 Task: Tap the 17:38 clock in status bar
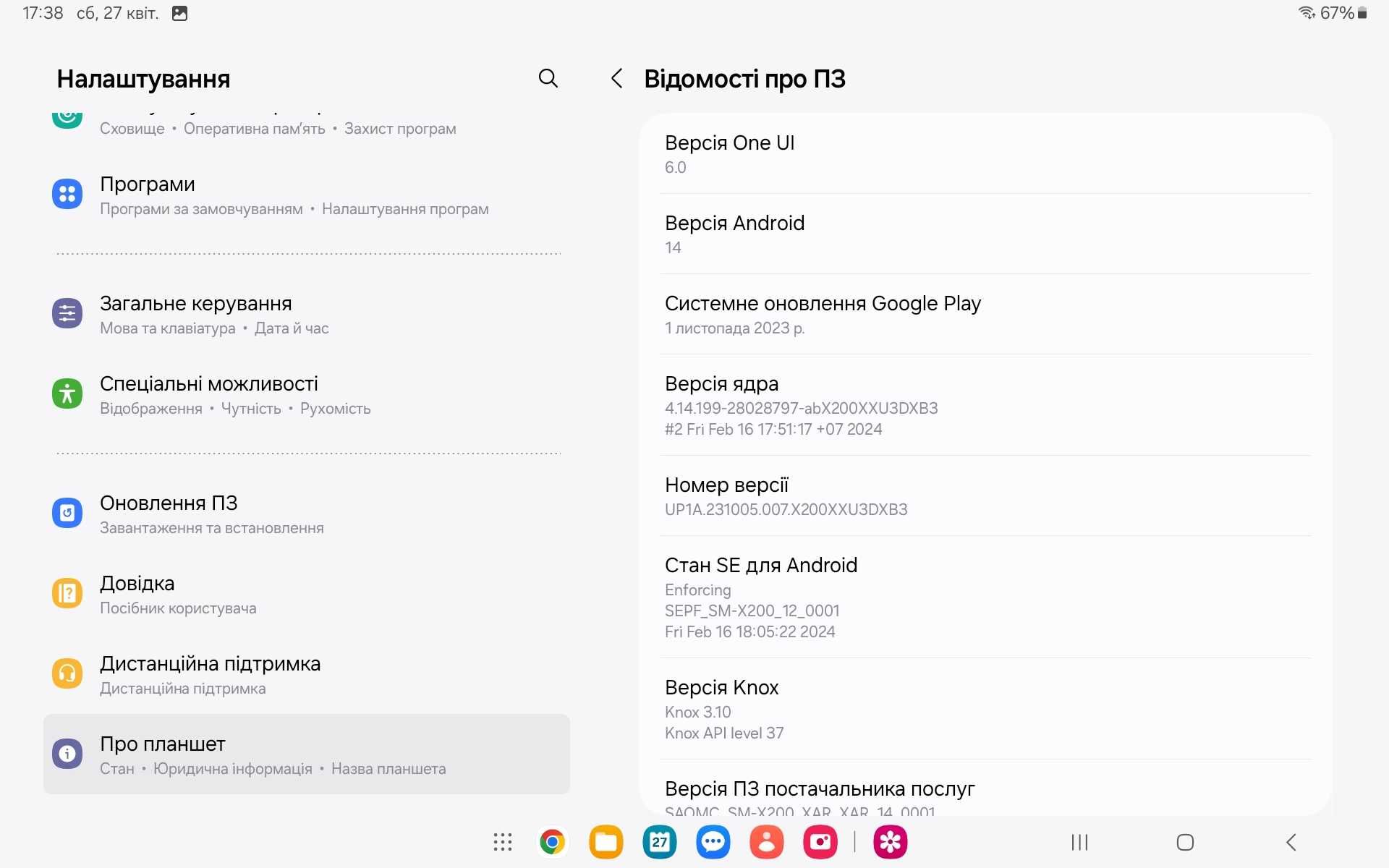43,13
